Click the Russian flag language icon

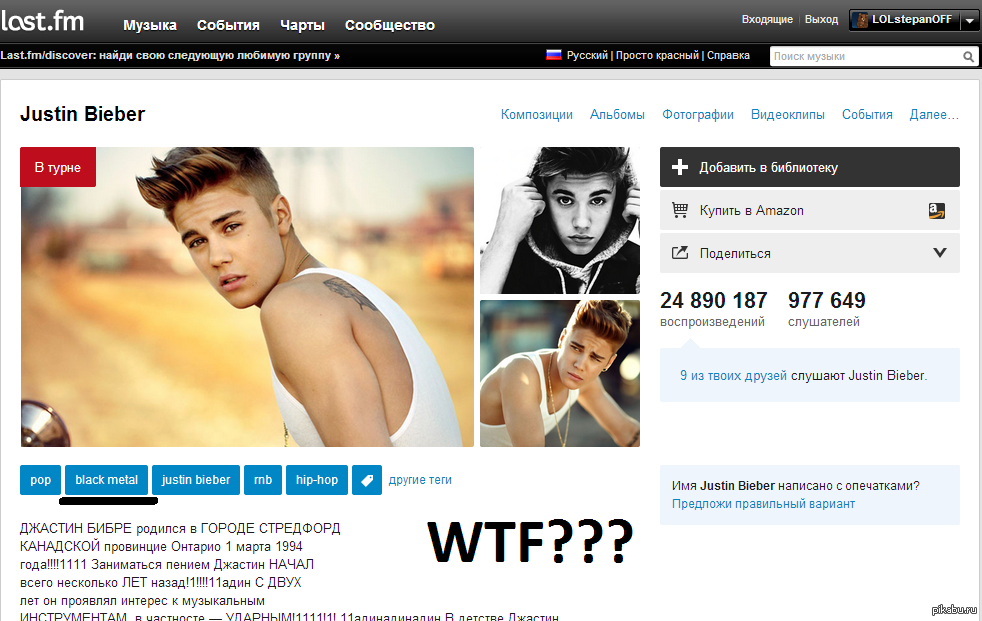coord(553,55)
